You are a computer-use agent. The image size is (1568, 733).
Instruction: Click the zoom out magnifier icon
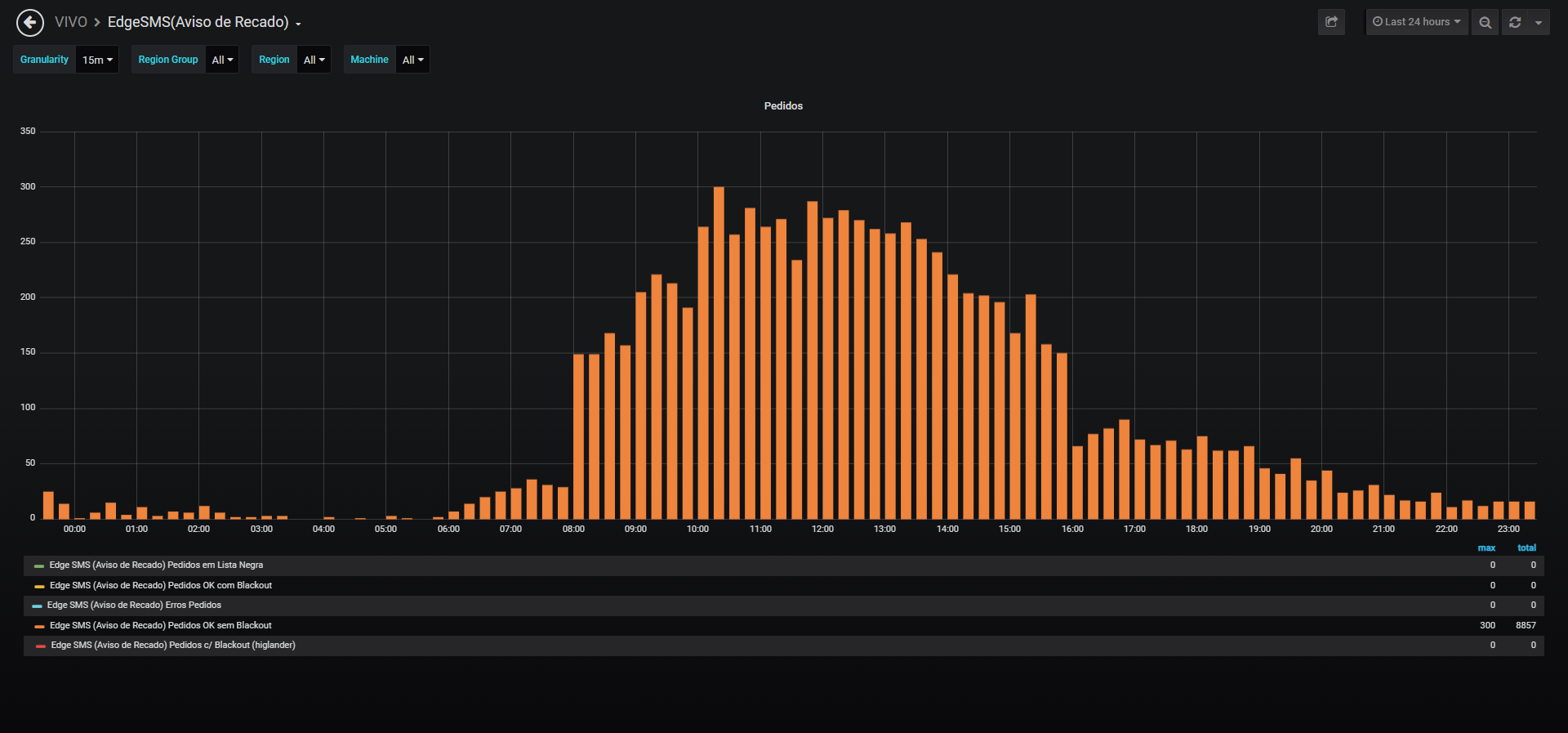tap(1486, 22)
